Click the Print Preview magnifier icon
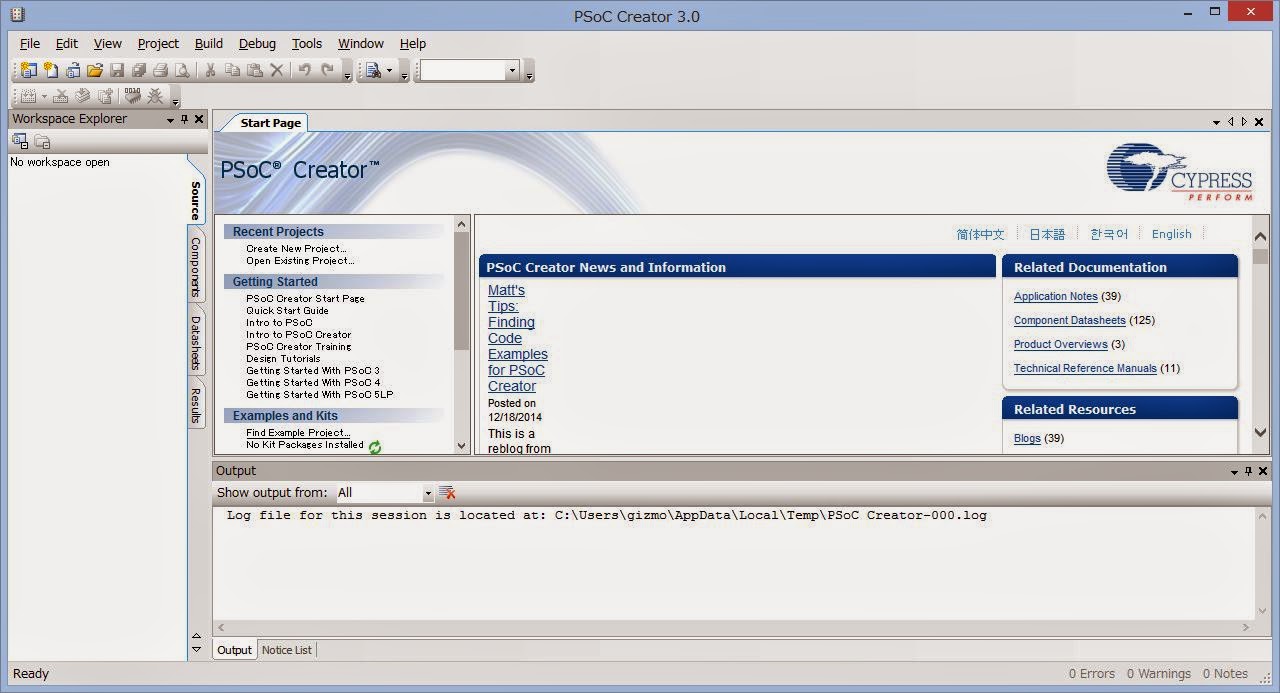 coord(182,70)
